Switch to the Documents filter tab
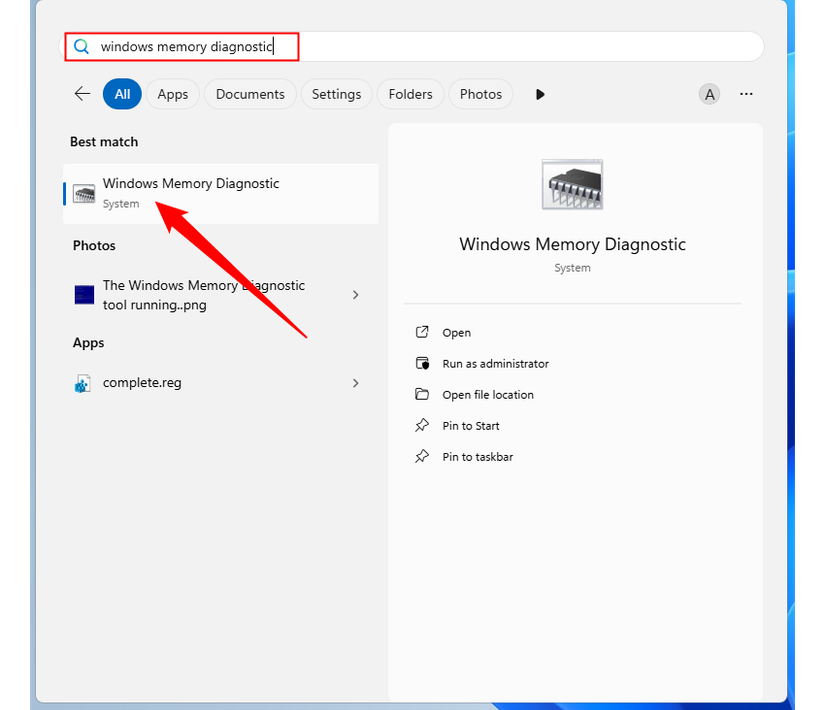Screen dimensions: 825x710 pos(250,93)
